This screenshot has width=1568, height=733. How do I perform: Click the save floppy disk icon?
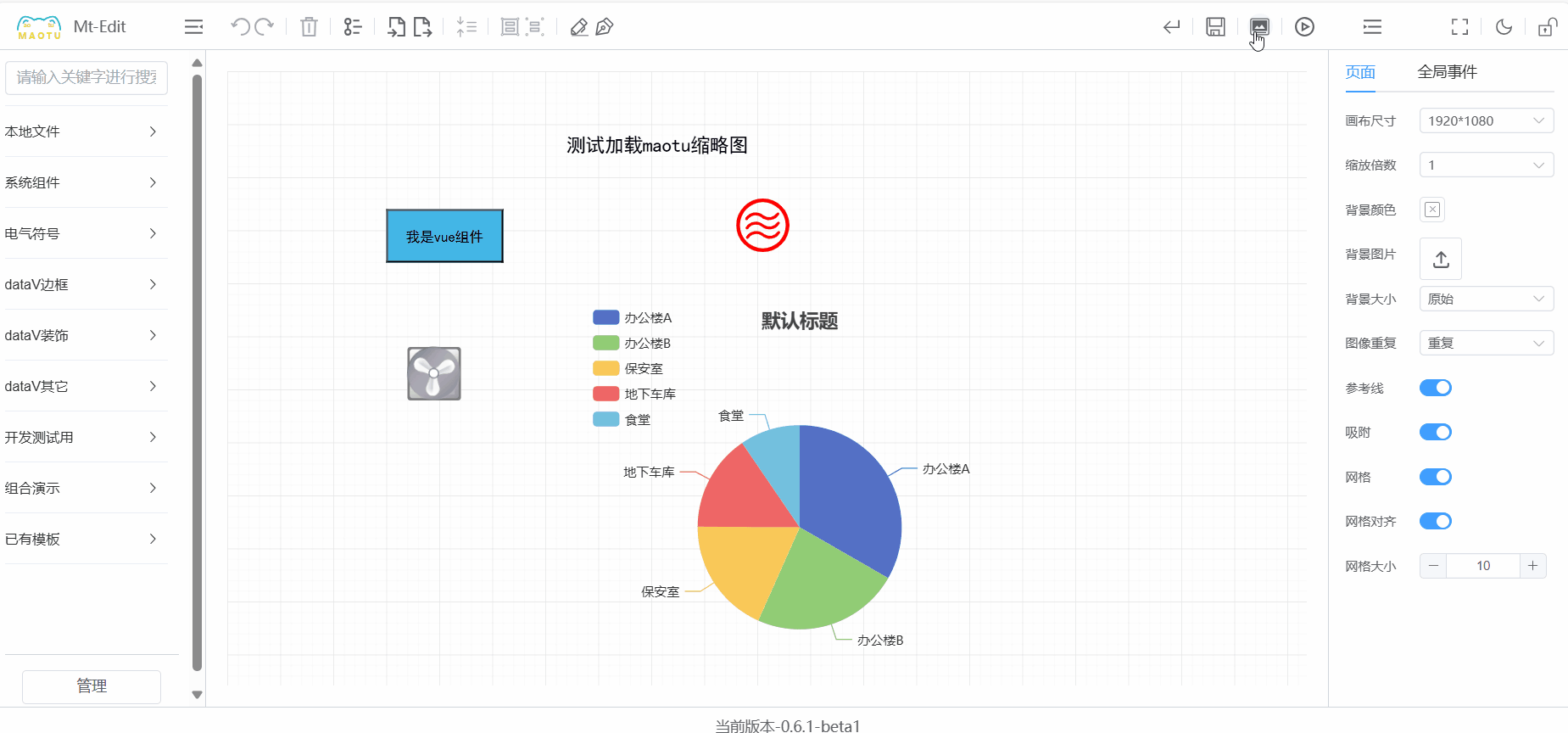1215,27
